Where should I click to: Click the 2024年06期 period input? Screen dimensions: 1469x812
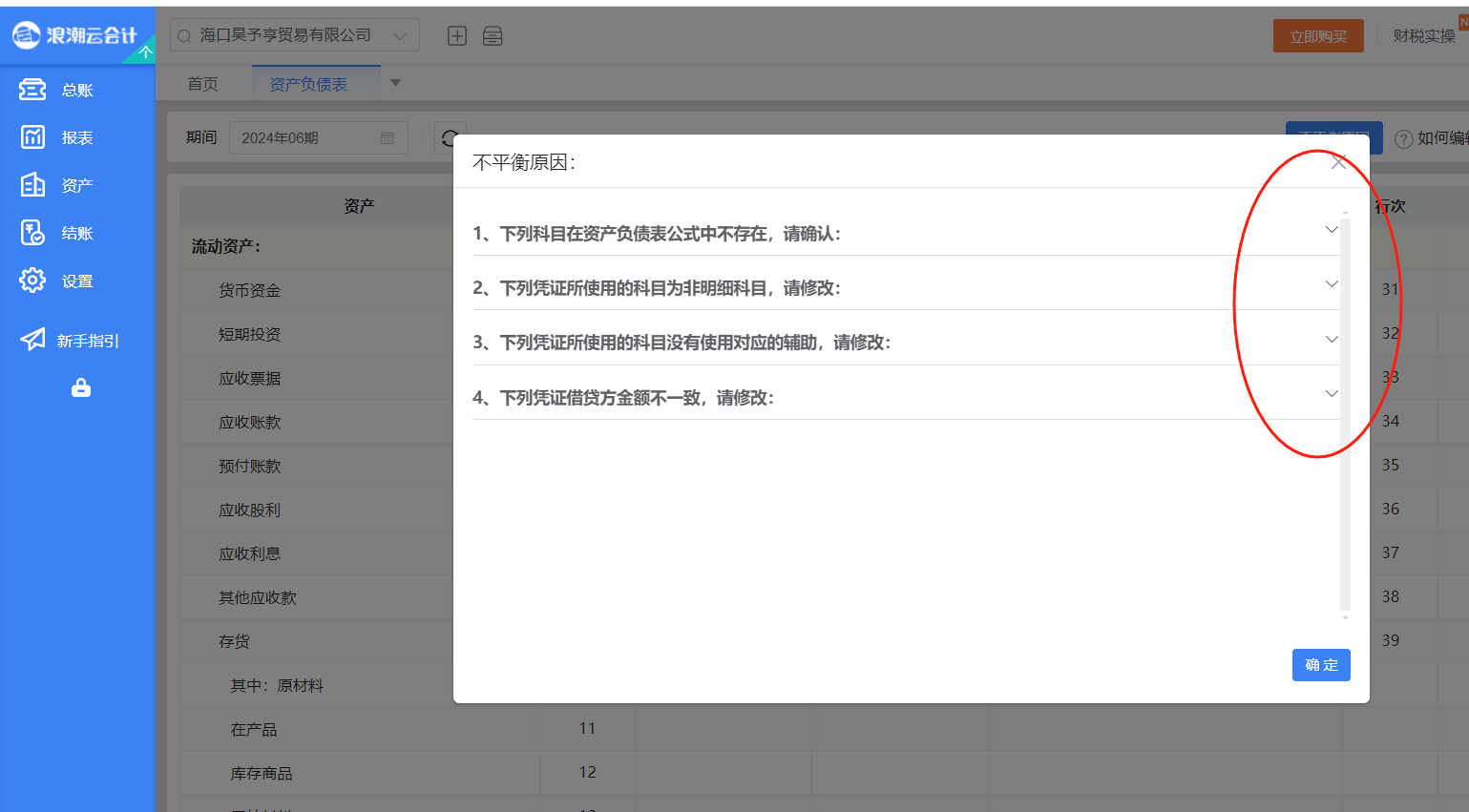click(319, 138)
